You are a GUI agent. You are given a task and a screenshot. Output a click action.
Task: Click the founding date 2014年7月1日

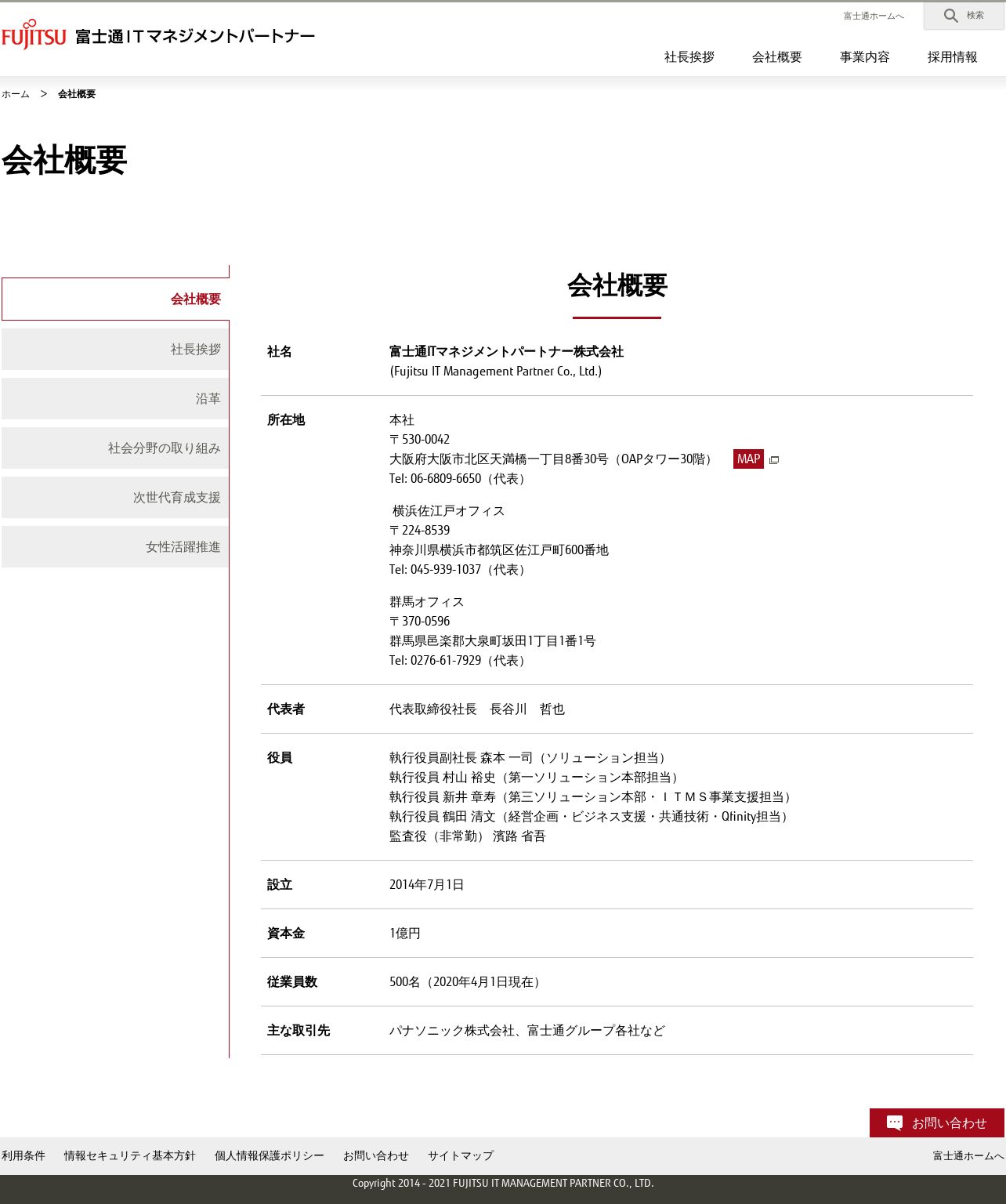[427, 885]
